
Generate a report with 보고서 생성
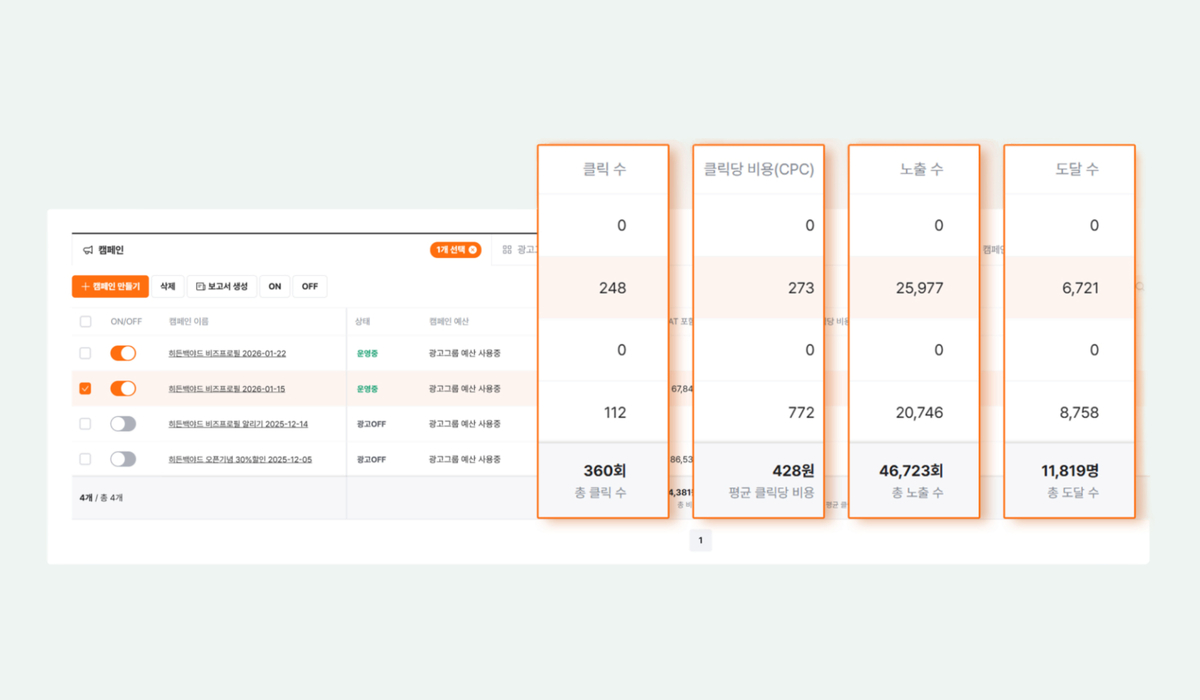[222, 286]
